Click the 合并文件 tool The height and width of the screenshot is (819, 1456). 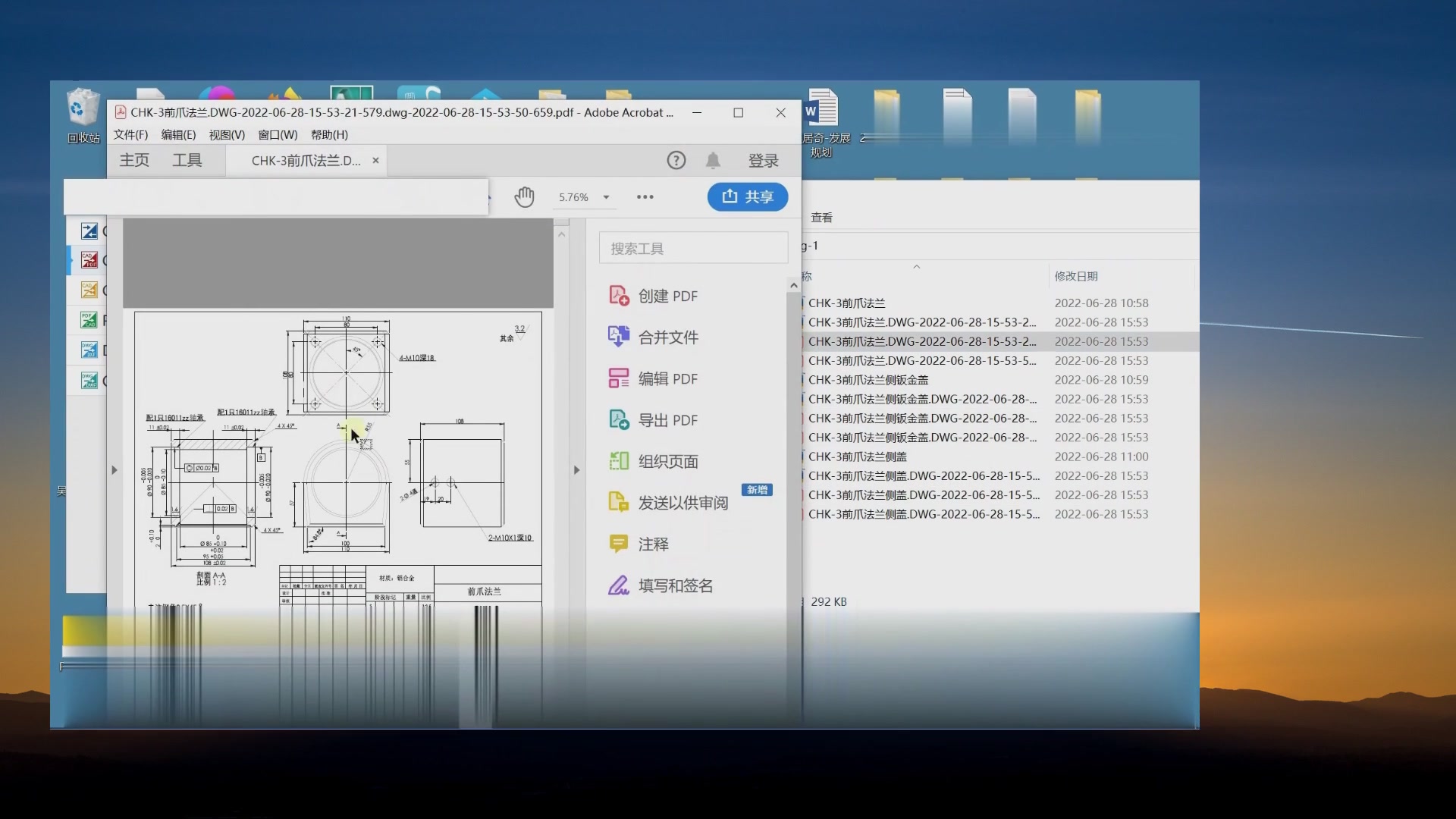click(653, 337)
